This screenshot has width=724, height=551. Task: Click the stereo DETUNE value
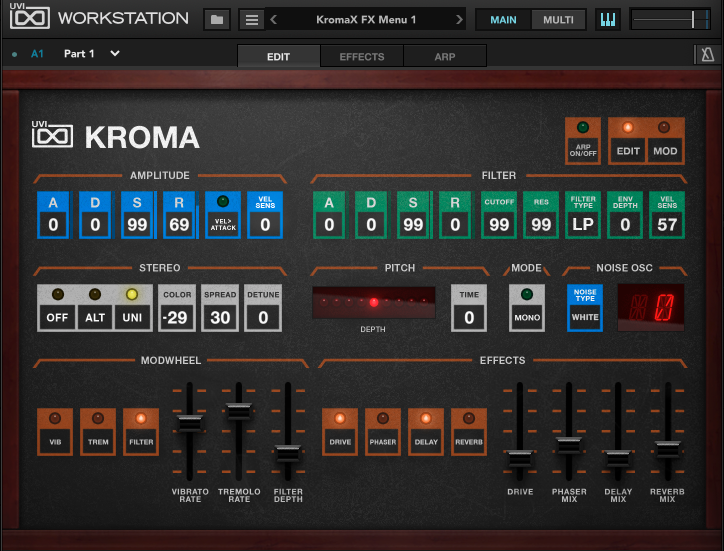click(263, 317)
